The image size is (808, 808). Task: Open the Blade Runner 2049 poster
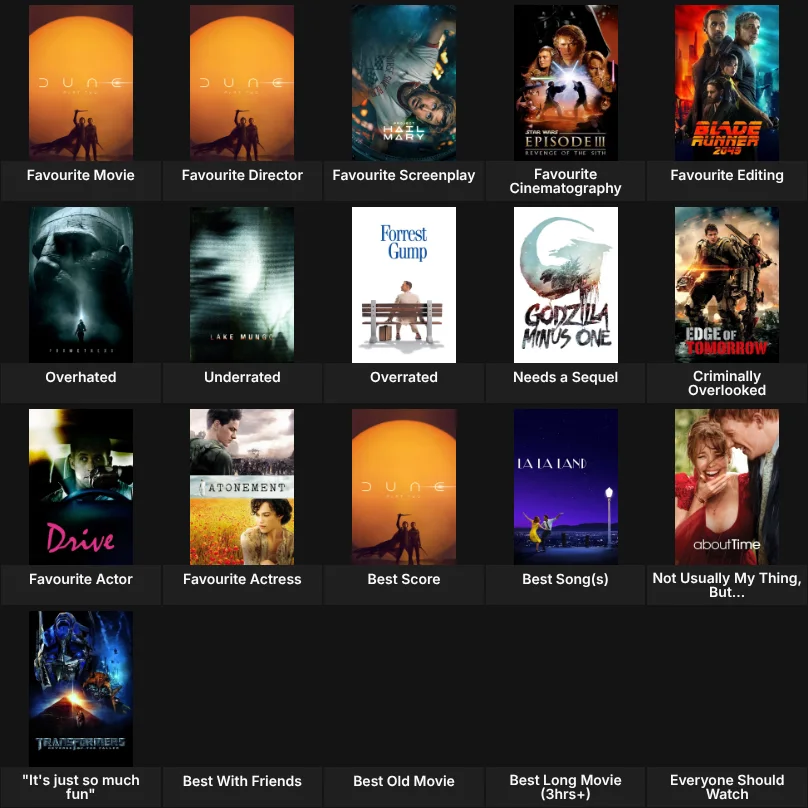(727, 83)
